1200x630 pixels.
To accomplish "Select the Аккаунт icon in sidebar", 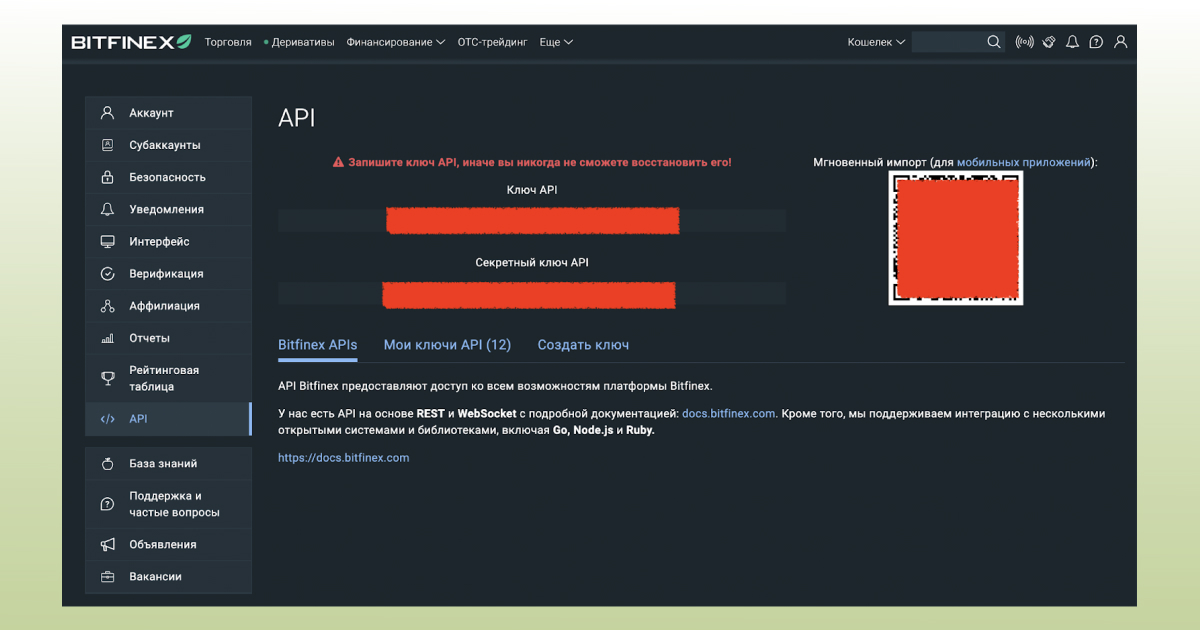I will (x=107, y=112).
